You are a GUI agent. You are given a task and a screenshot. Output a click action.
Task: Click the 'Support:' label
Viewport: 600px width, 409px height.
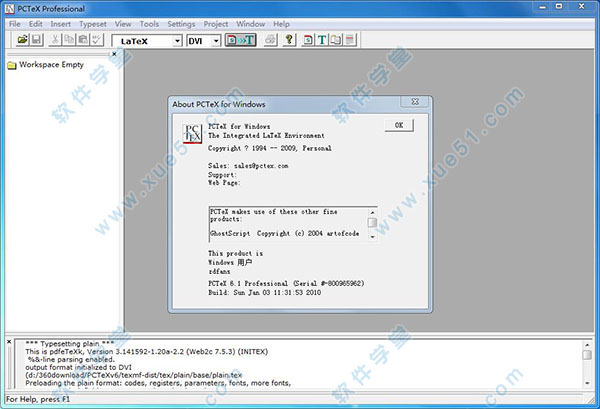coord(222,175)
